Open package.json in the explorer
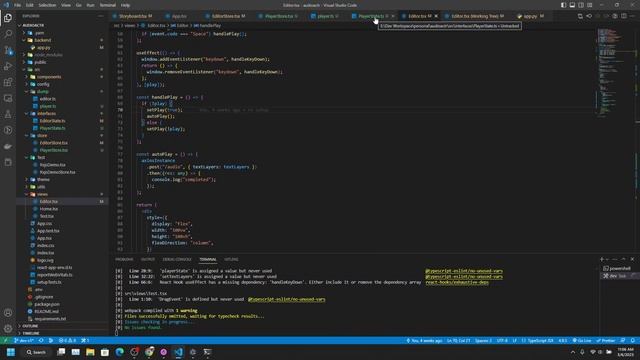Viewport: 640px width, 360px height. [x=47, y=304]
